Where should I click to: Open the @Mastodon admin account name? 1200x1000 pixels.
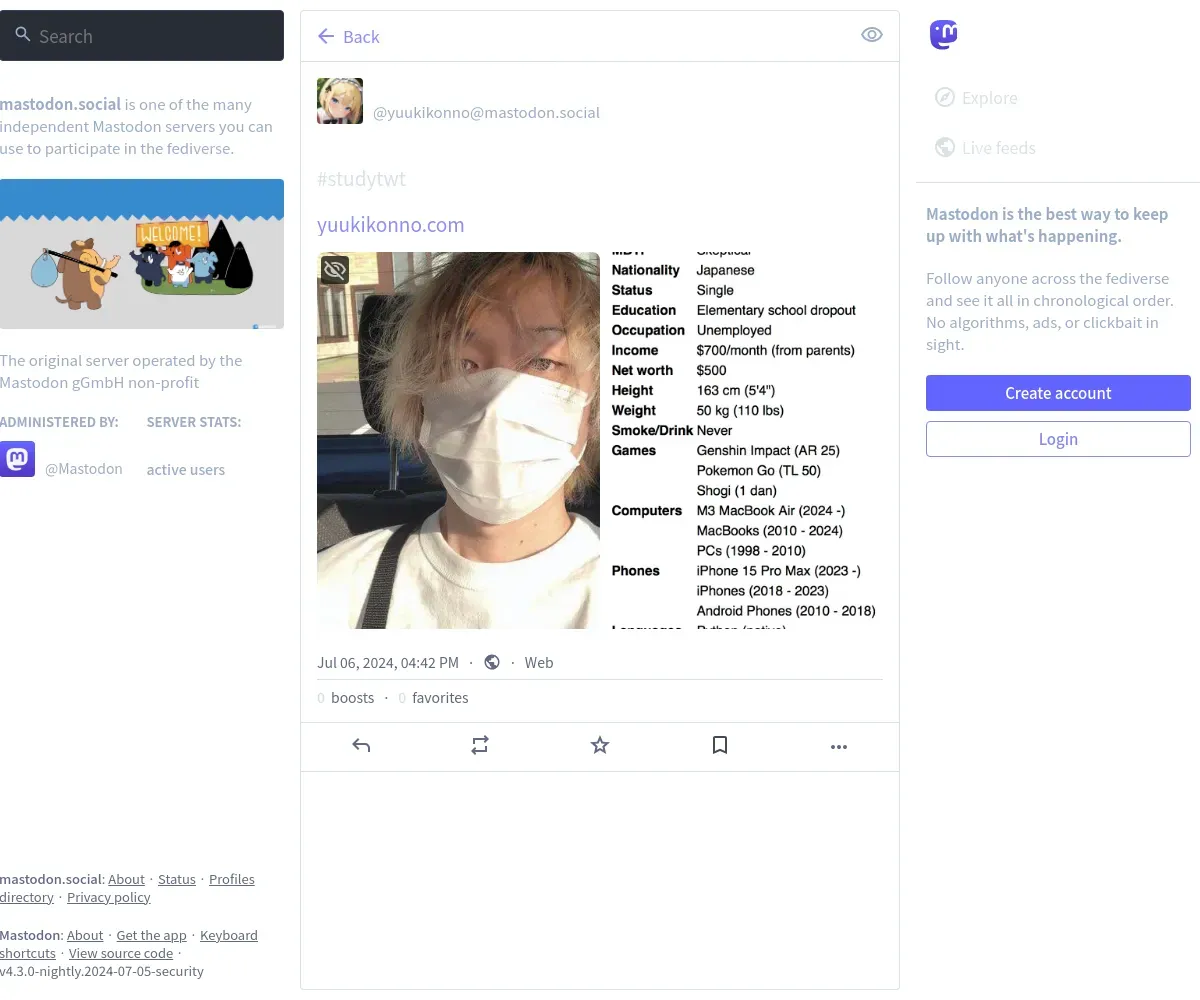click(x=84, y=469)
